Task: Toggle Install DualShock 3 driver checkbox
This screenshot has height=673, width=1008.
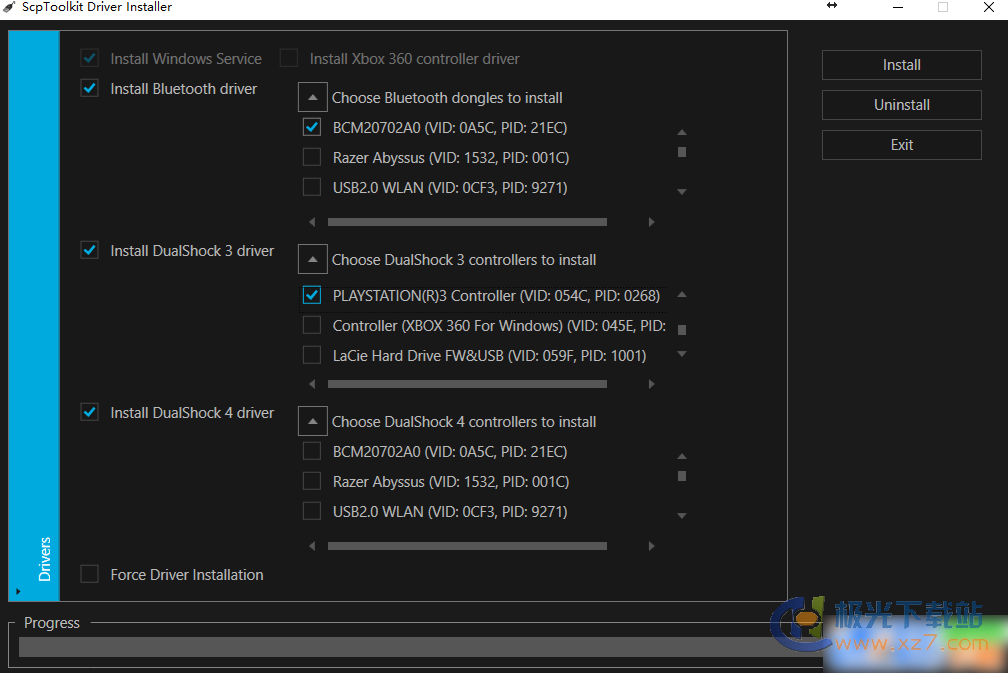Action: point(90,250)
